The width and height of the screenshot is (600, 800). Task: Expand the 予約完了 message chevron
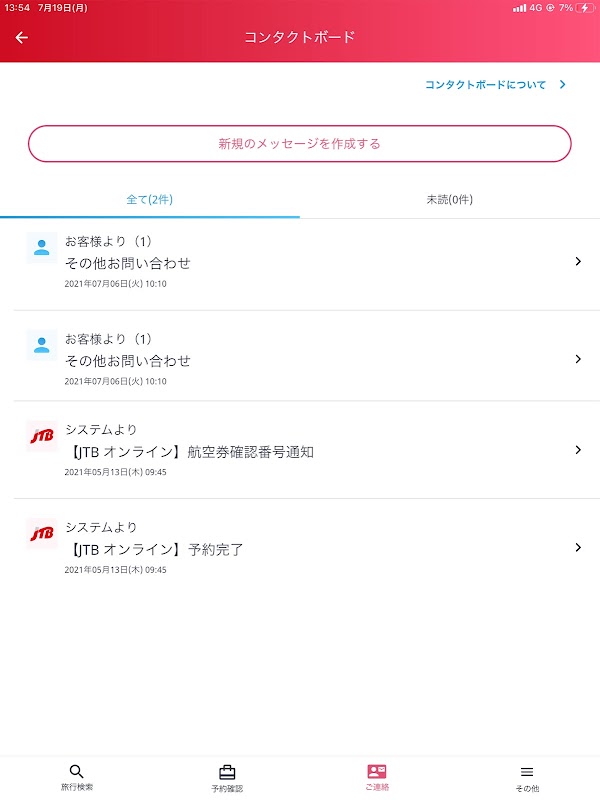tap(578, 547)
